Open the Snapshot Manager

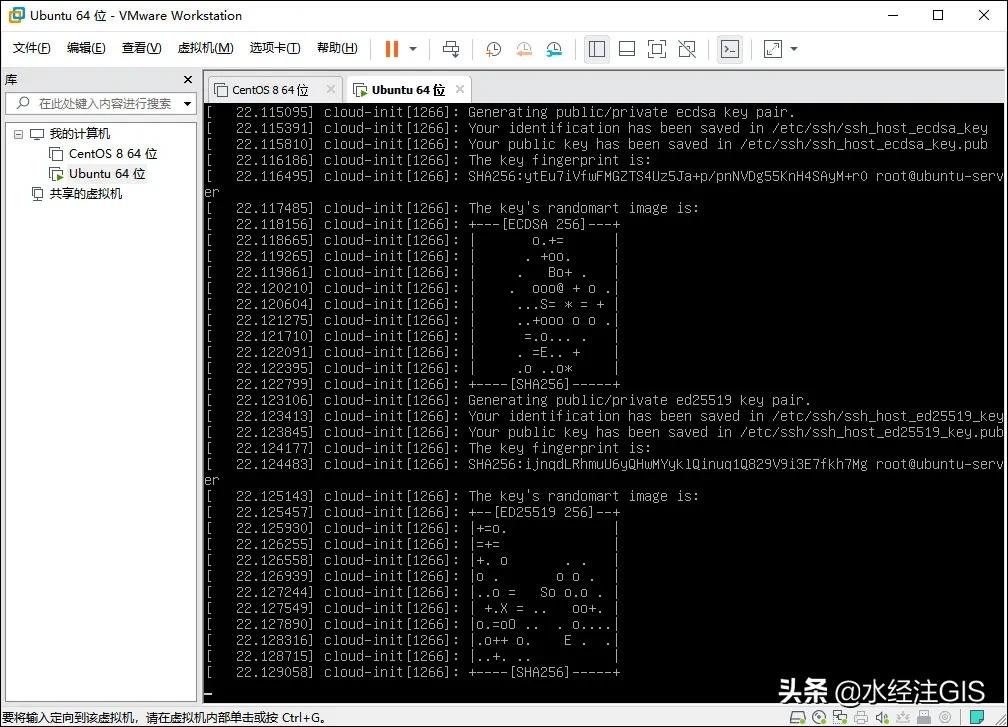click(554, 48)
